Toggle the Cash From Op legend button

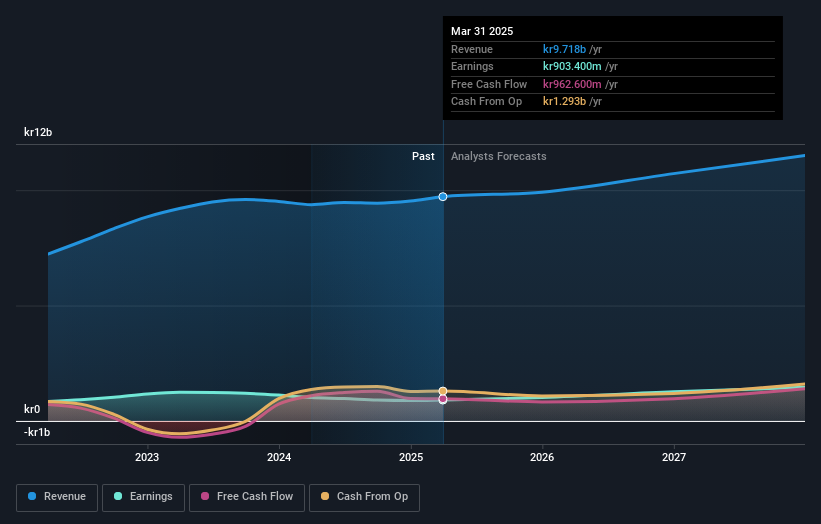click(x=364, y=497)
